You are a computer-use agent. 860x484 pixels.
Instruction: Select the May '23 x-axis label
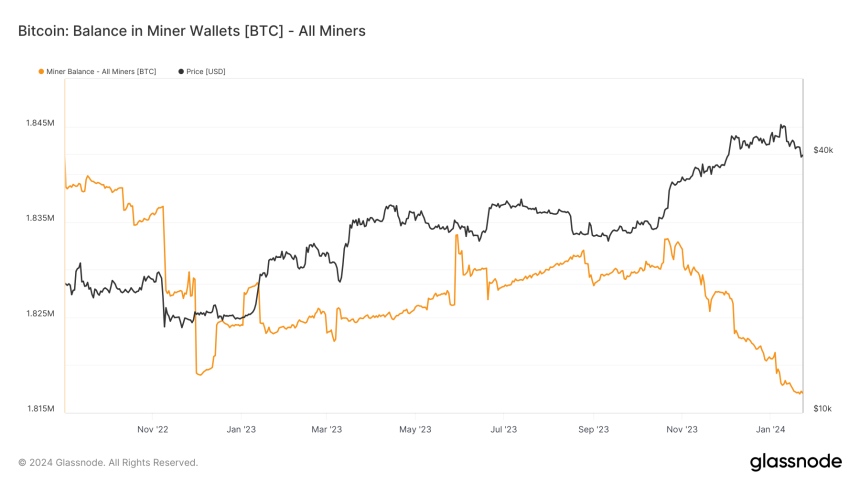(415, 429)
